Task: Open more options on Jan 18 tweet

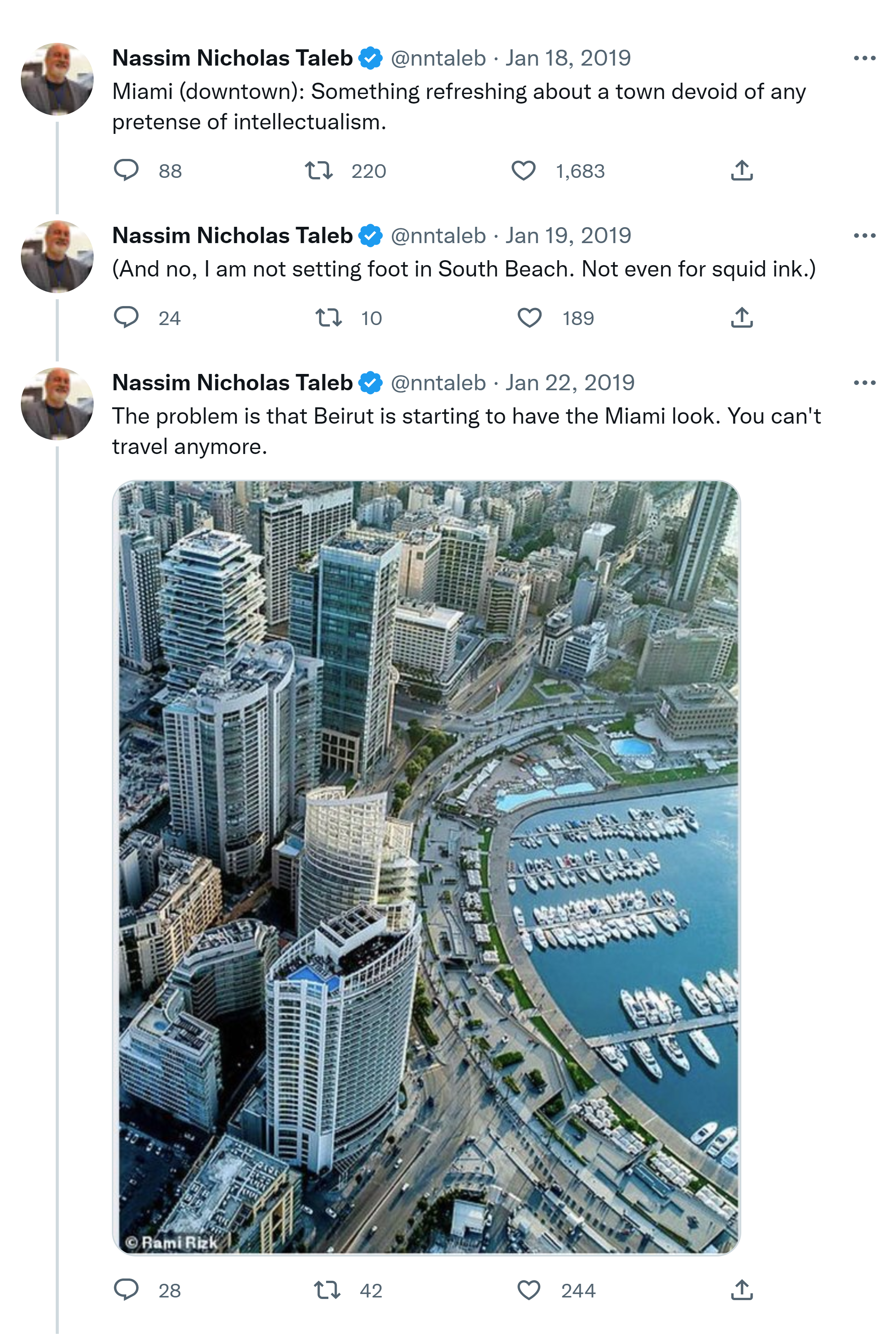Action: pos(864,58)
